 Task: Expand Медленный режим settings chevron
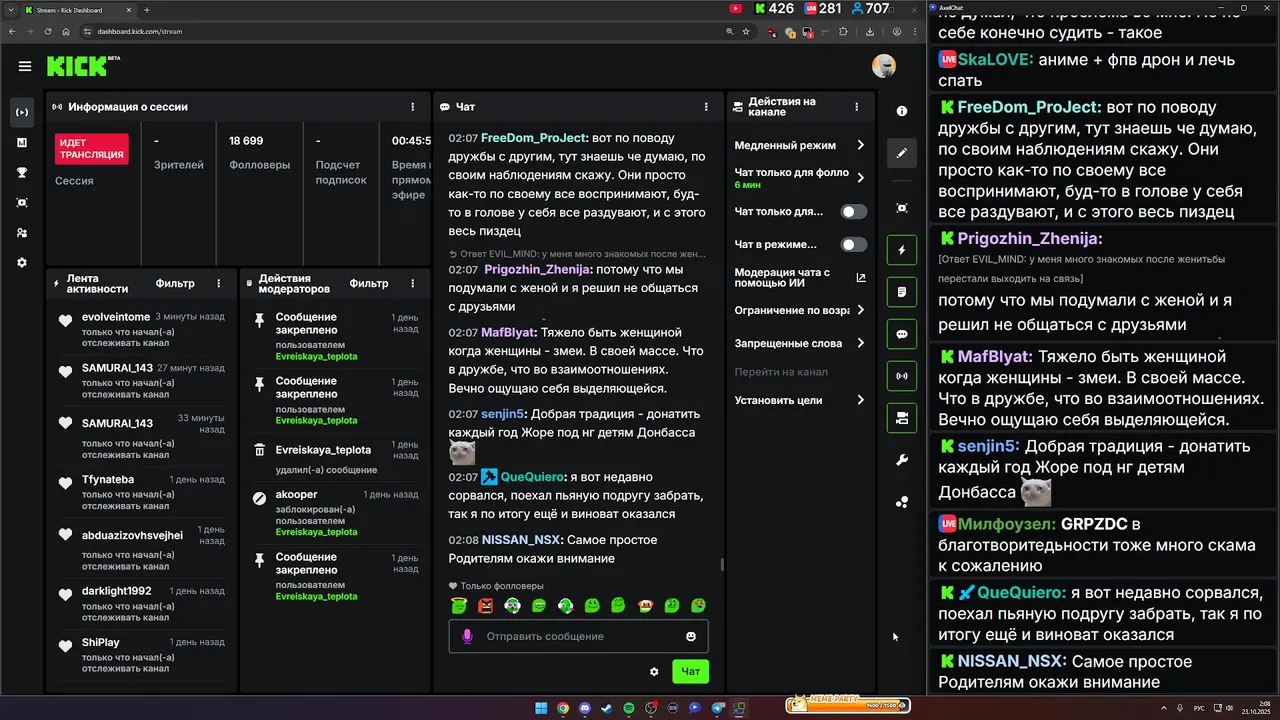point(861,145)
